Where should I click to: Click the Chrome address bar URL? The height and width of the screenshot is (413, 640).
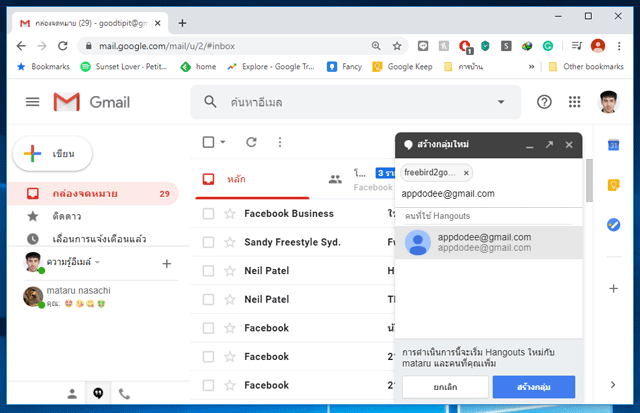pos(167,46)
